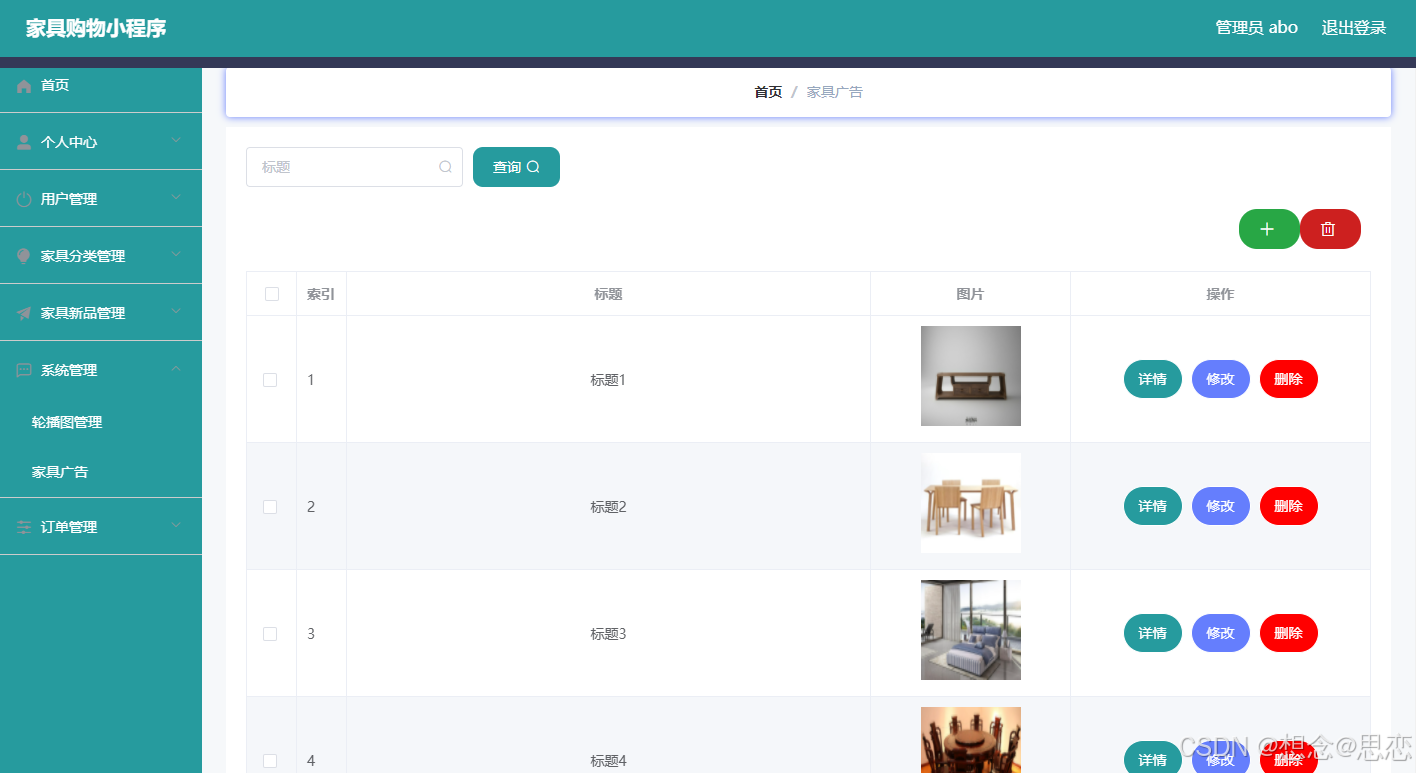Screen dimensions: 1416x773
Task: Open the 首页 sidebar menu item
Action: [101, 85]
